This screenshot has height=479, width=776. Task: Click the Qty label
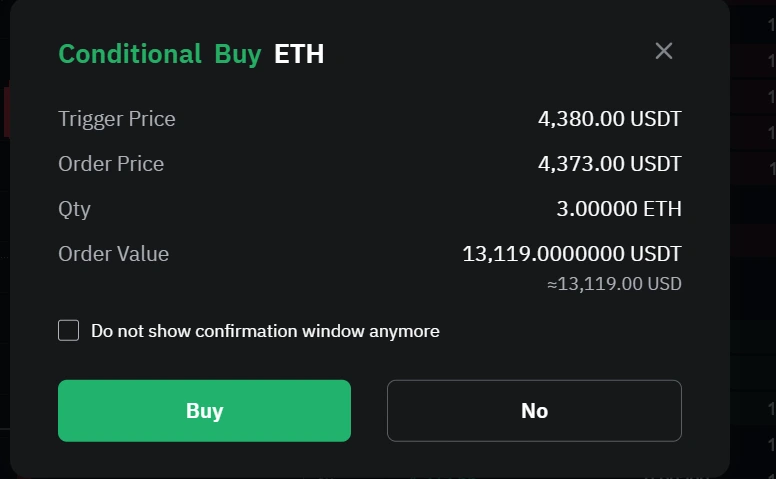point(74,209)
